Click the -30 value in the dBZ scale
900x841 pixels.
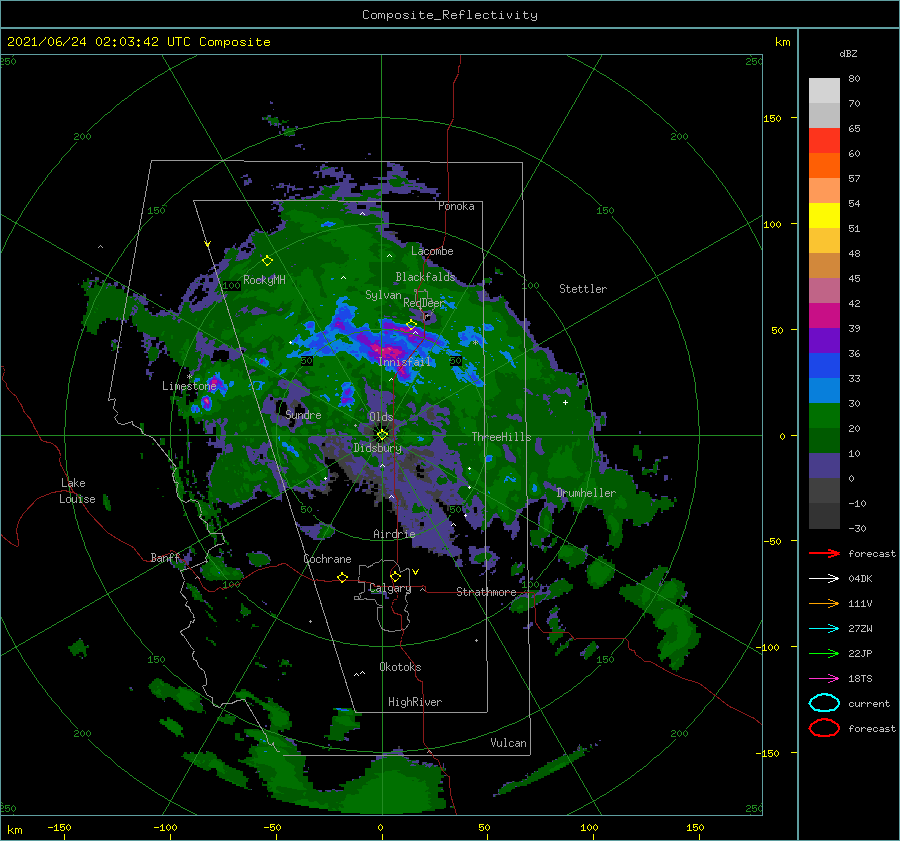(857, 528)
